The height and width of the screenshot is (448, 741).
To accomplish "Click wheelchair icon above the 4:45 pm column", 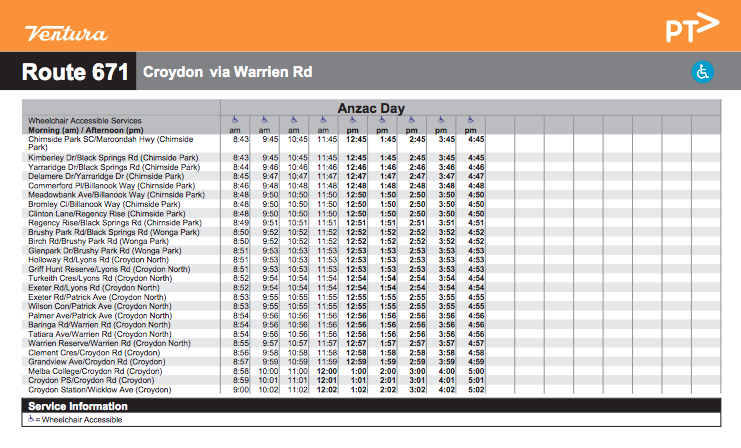I will click(470, 120).
